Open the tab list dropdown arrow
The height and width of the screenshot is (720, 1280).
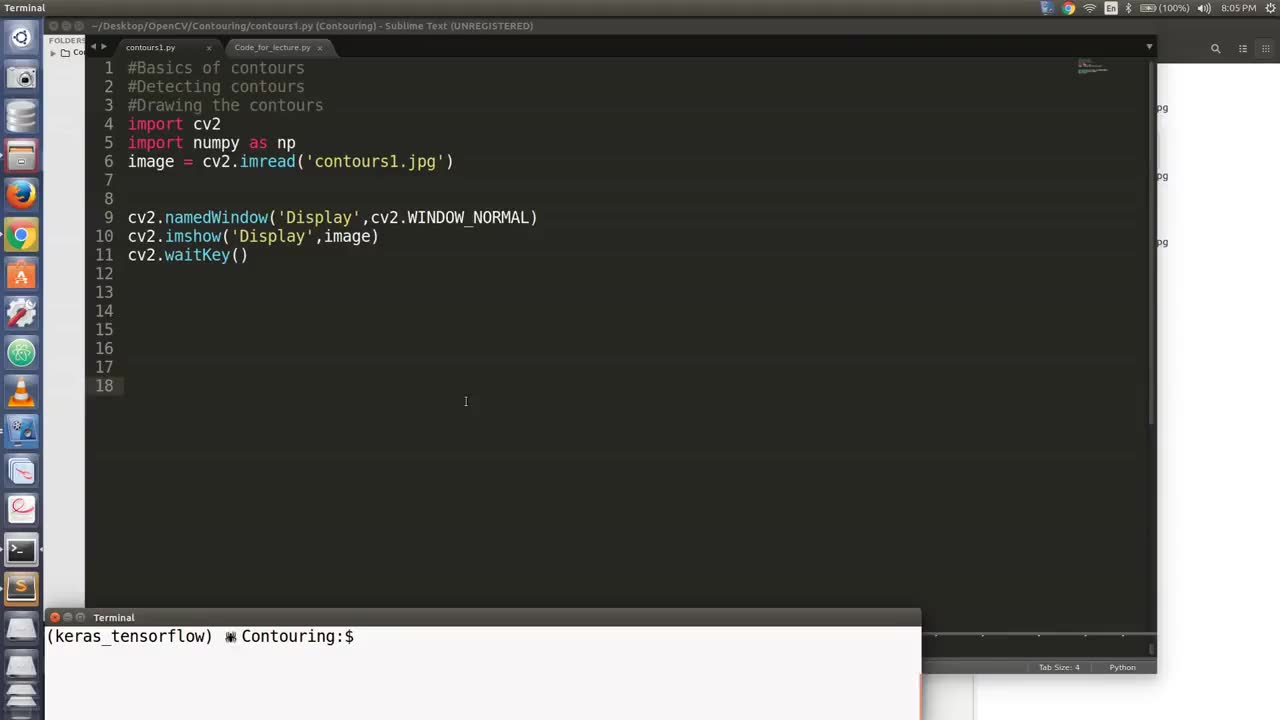[x=1148, y=46]
